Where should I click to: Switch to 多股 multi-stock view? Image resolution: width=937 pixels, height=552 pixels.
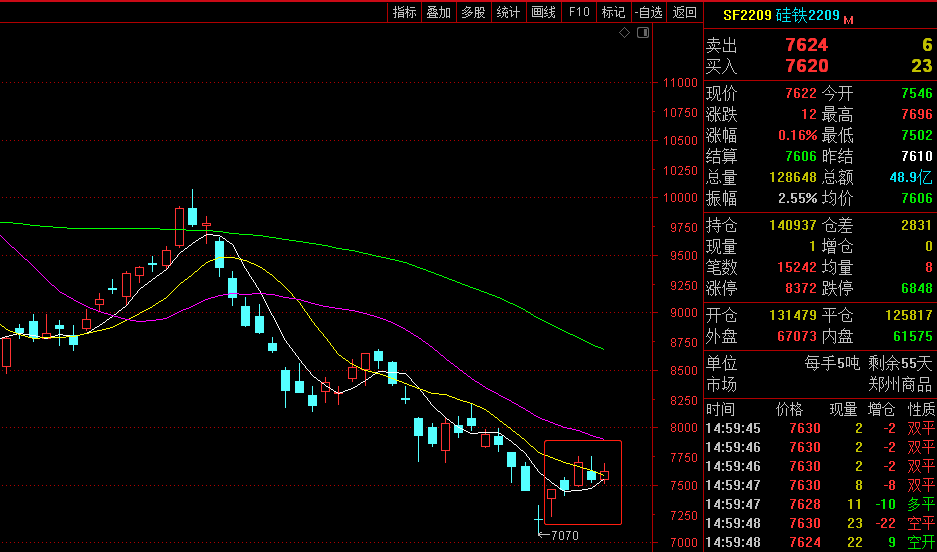(473, 12)
